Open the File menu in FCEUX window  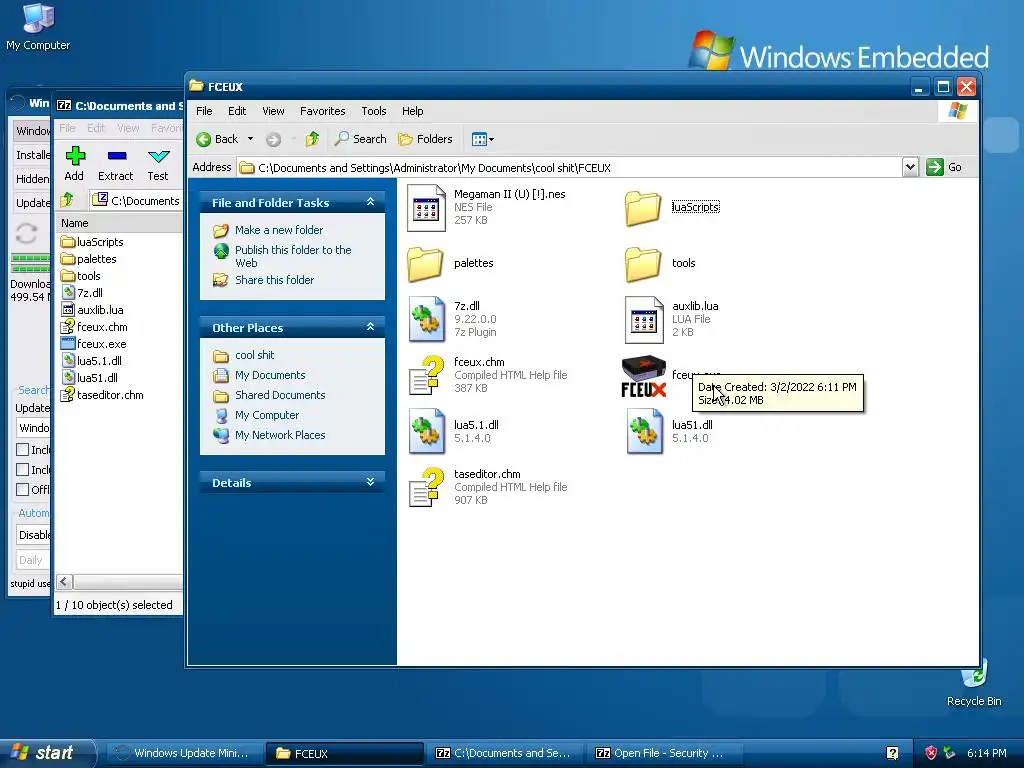click(204, 111)
